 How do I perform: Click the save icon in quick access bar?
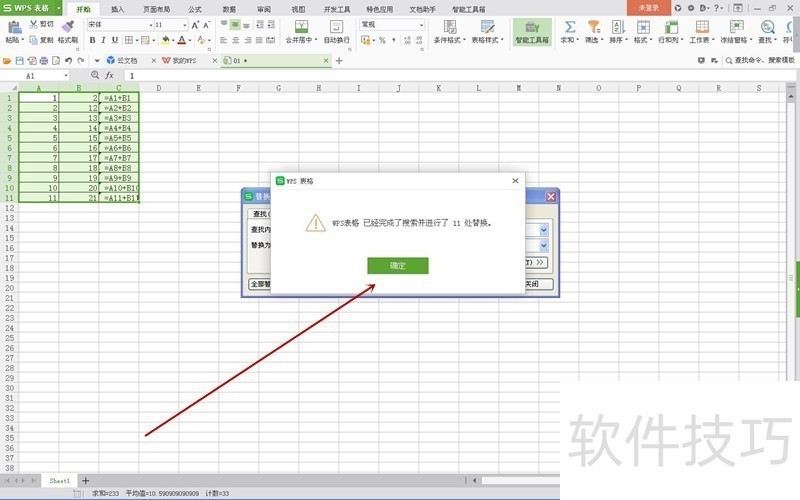click(19, 61)
